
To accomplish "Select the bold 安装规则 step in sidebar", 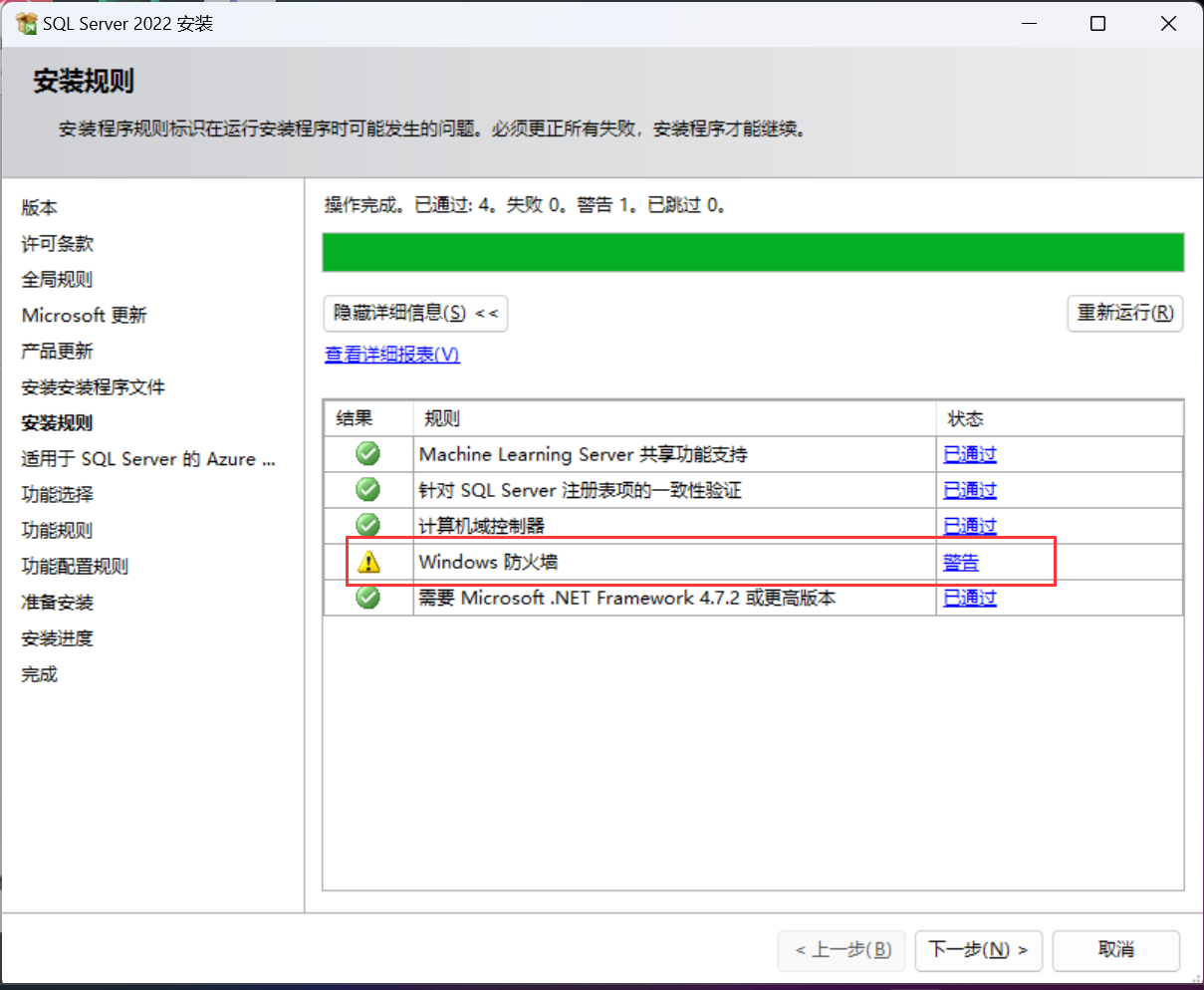I will (58, 422).
